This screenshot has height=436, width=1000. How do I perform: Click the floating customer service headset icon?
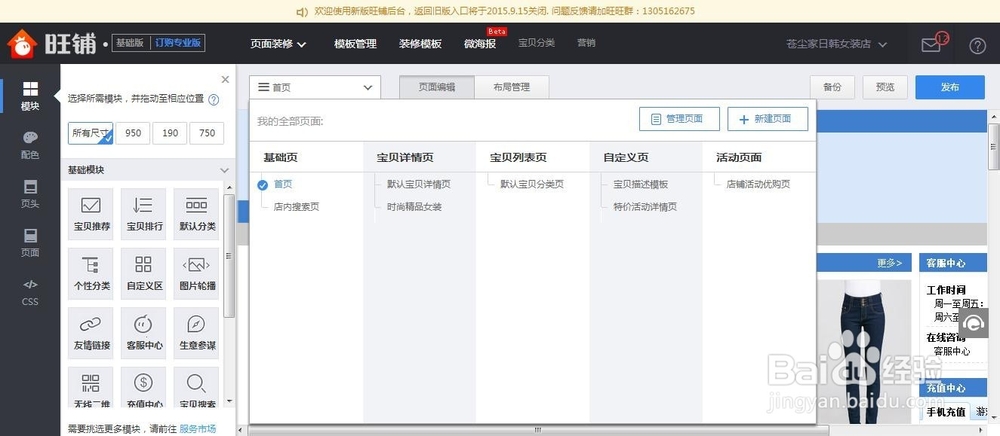[973, 323]
